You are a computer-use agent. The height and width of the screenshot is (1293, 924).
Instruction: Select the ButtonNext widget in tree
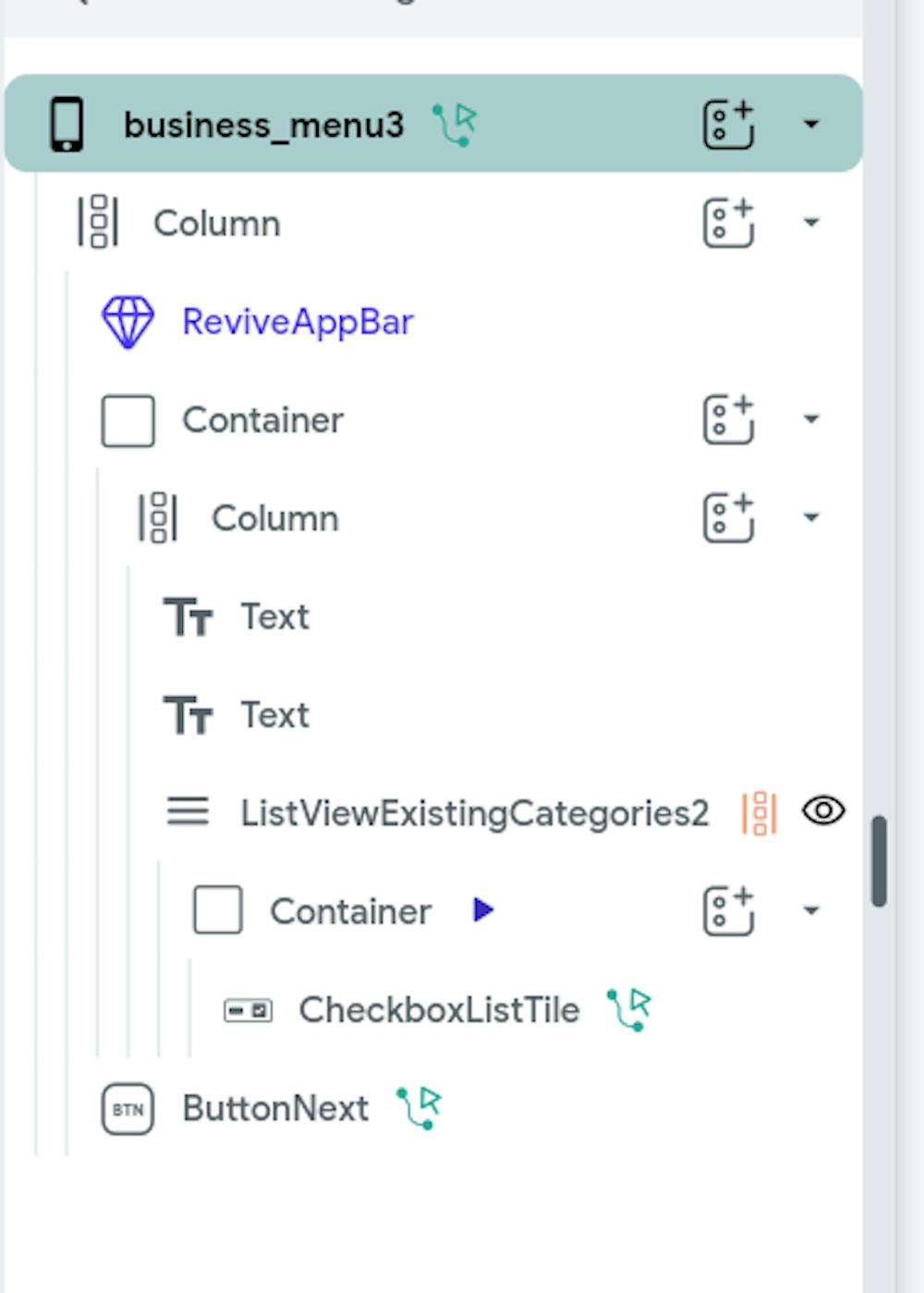274,1107
